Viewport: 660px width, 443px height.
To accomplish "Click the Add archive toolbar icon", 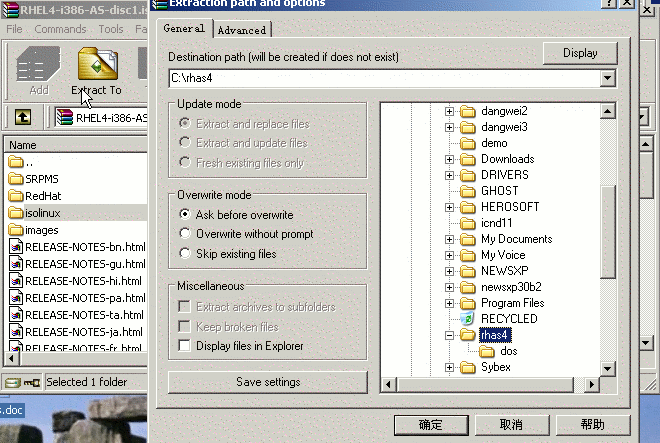I will (38, 64).
